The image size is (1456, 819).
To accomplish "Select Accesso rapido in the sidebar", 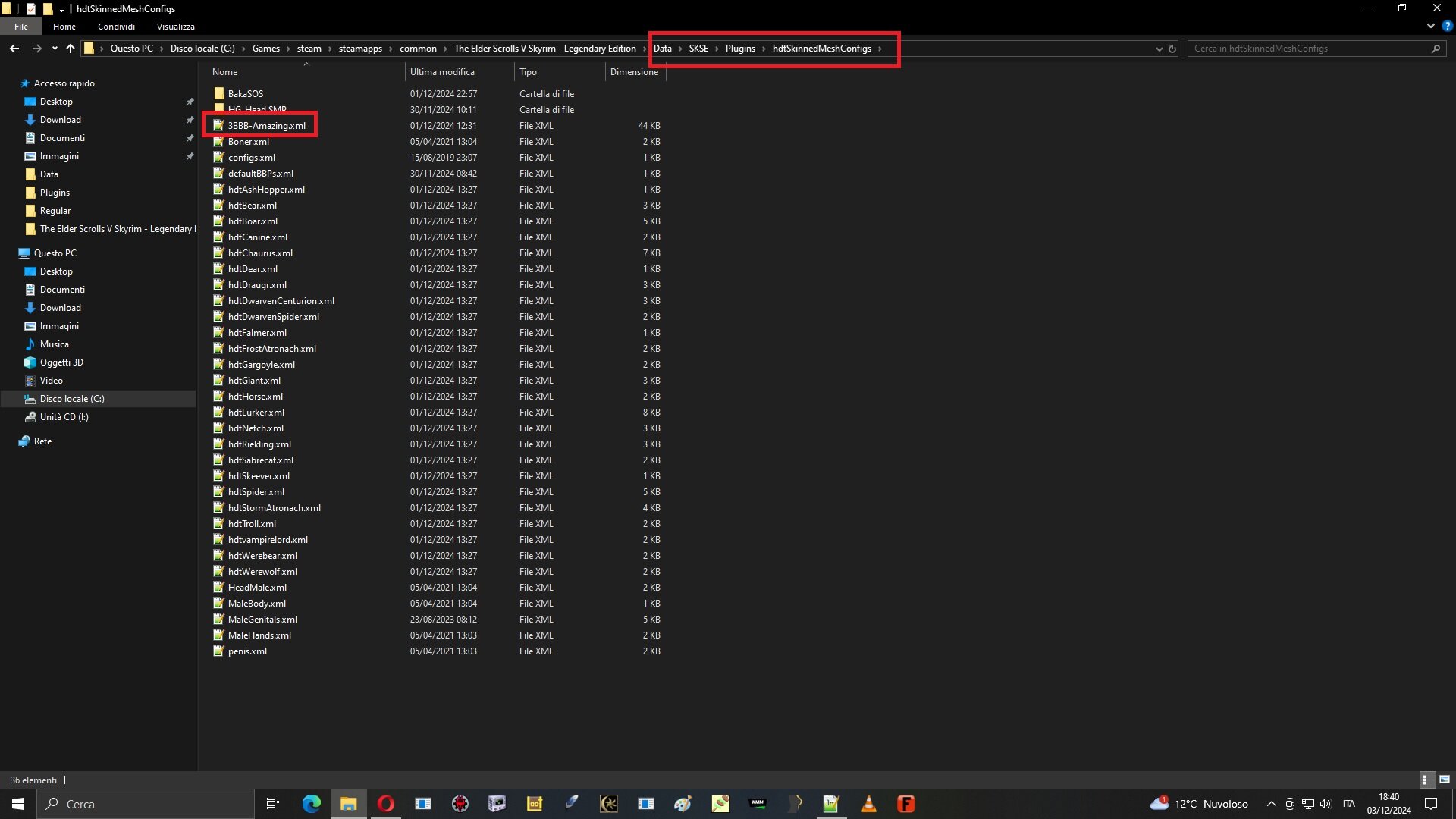I will pos(64,83).
